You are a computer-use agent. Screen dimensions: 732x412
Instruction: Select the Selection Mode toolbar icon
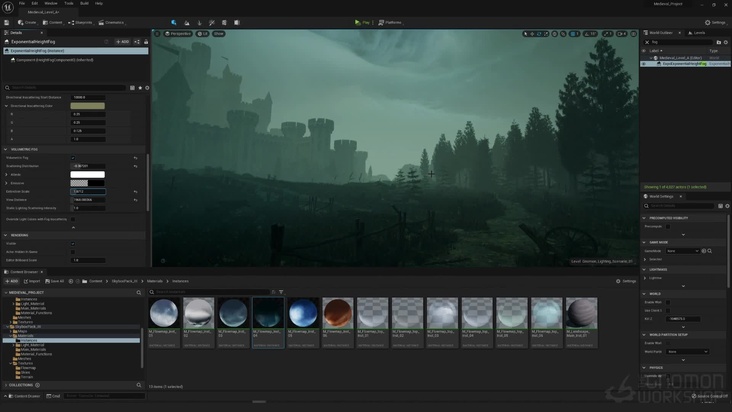point(174,21)
